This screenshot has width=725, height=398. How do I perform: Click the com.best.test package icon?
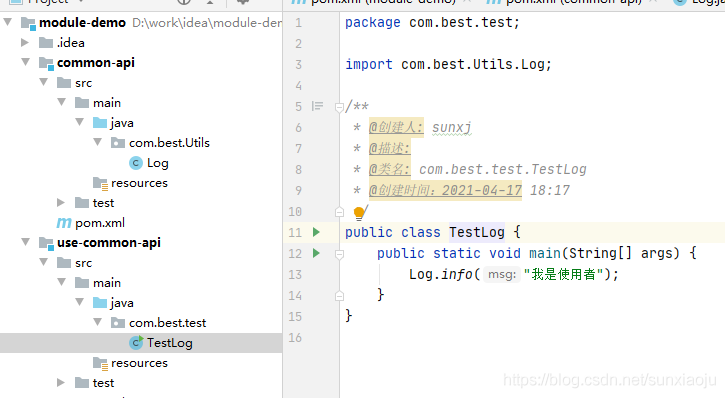[x=118, y=323]
